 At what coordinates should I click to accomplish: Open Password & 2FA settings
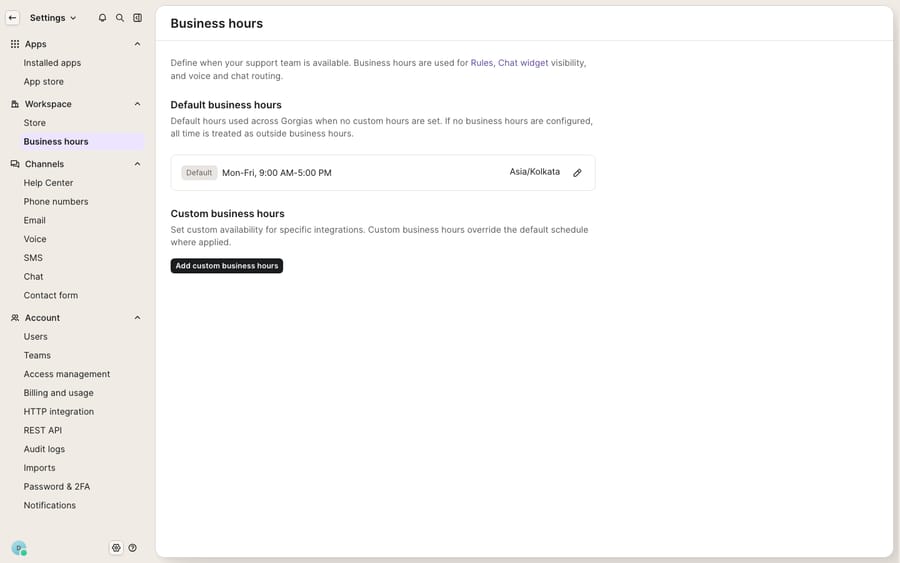(x=57, y=487)
